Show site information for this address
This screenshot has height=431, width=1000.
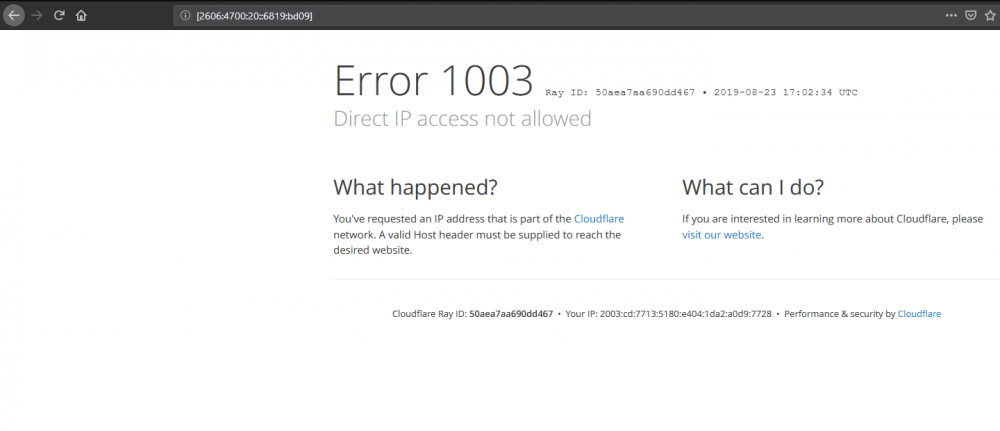click(185, 16)
